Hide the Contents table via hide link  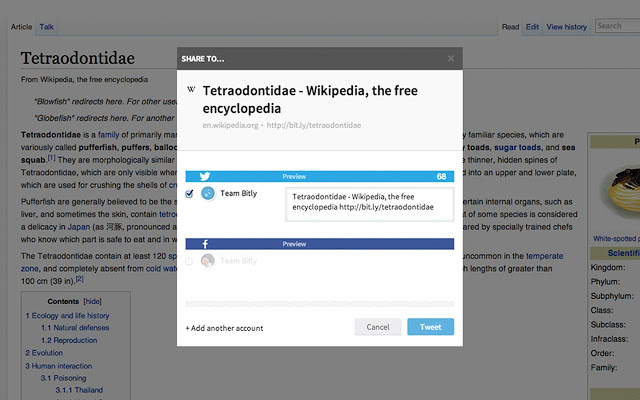(93, 302)
